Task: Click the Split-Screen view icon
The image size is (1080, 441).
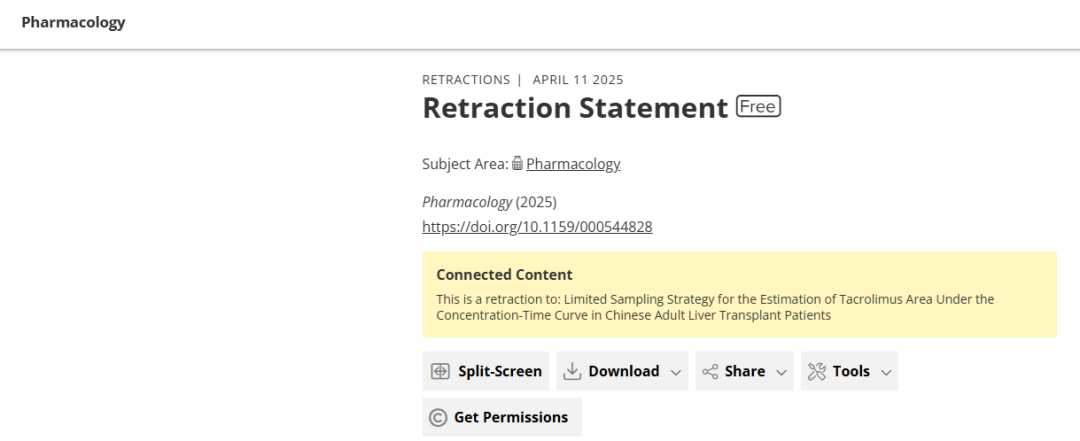Action: point(439,371)
